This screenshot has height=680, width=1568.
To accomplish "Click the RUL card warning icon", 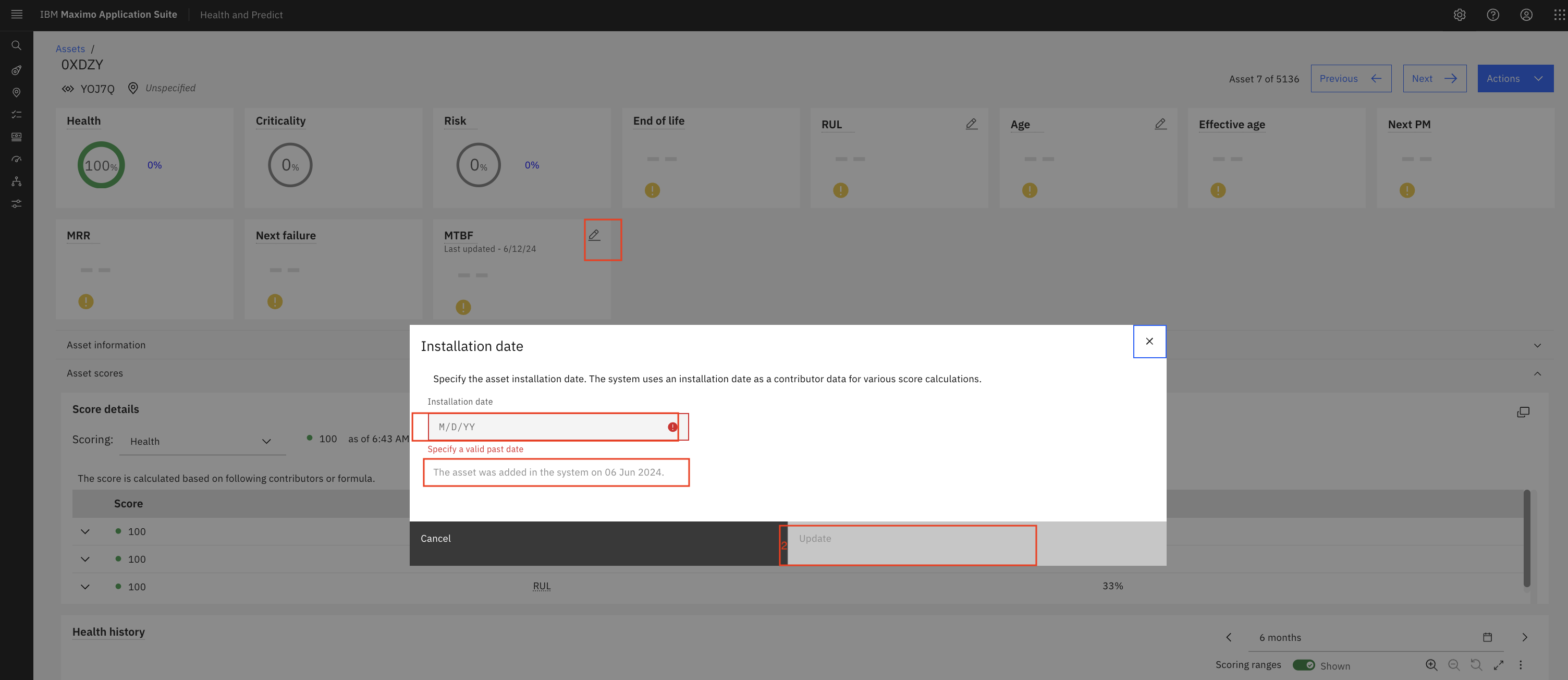I will coord(841,190).
